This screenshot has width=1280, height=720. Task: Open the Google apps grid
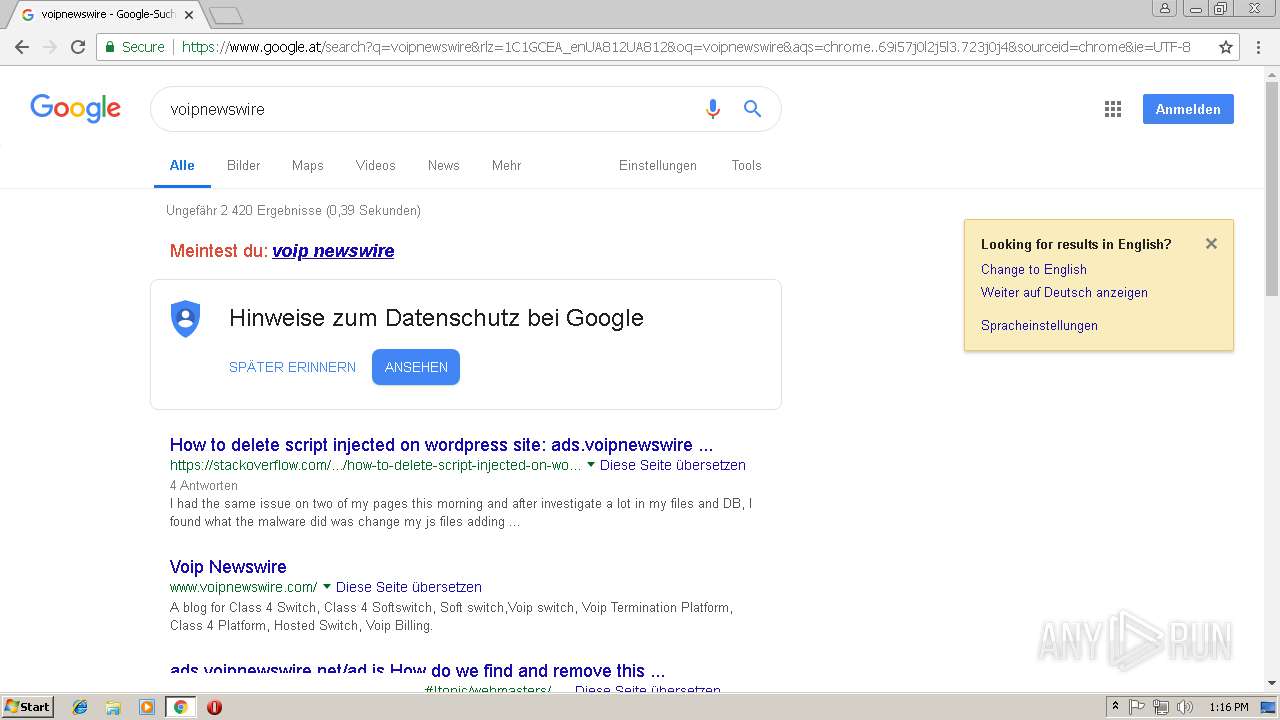tap(1113, 109)
